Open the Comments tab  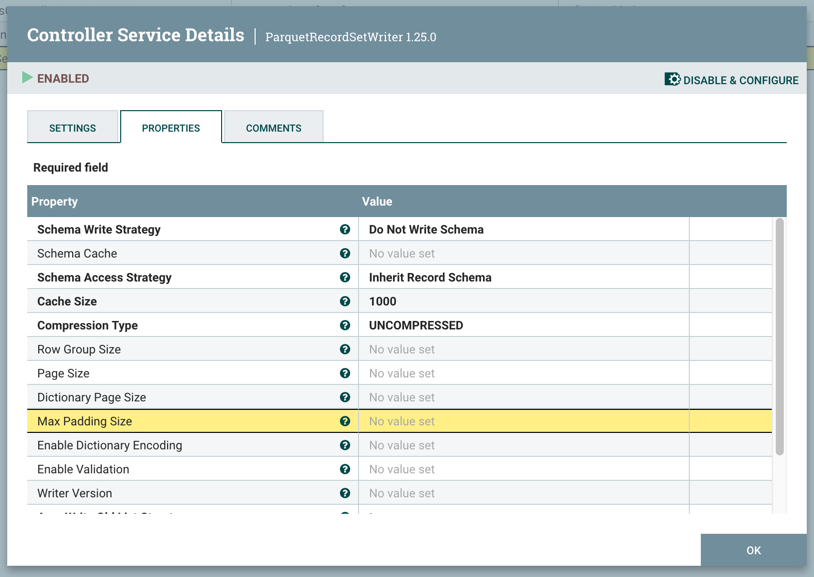pyautogui.click(x=273, y=128)
